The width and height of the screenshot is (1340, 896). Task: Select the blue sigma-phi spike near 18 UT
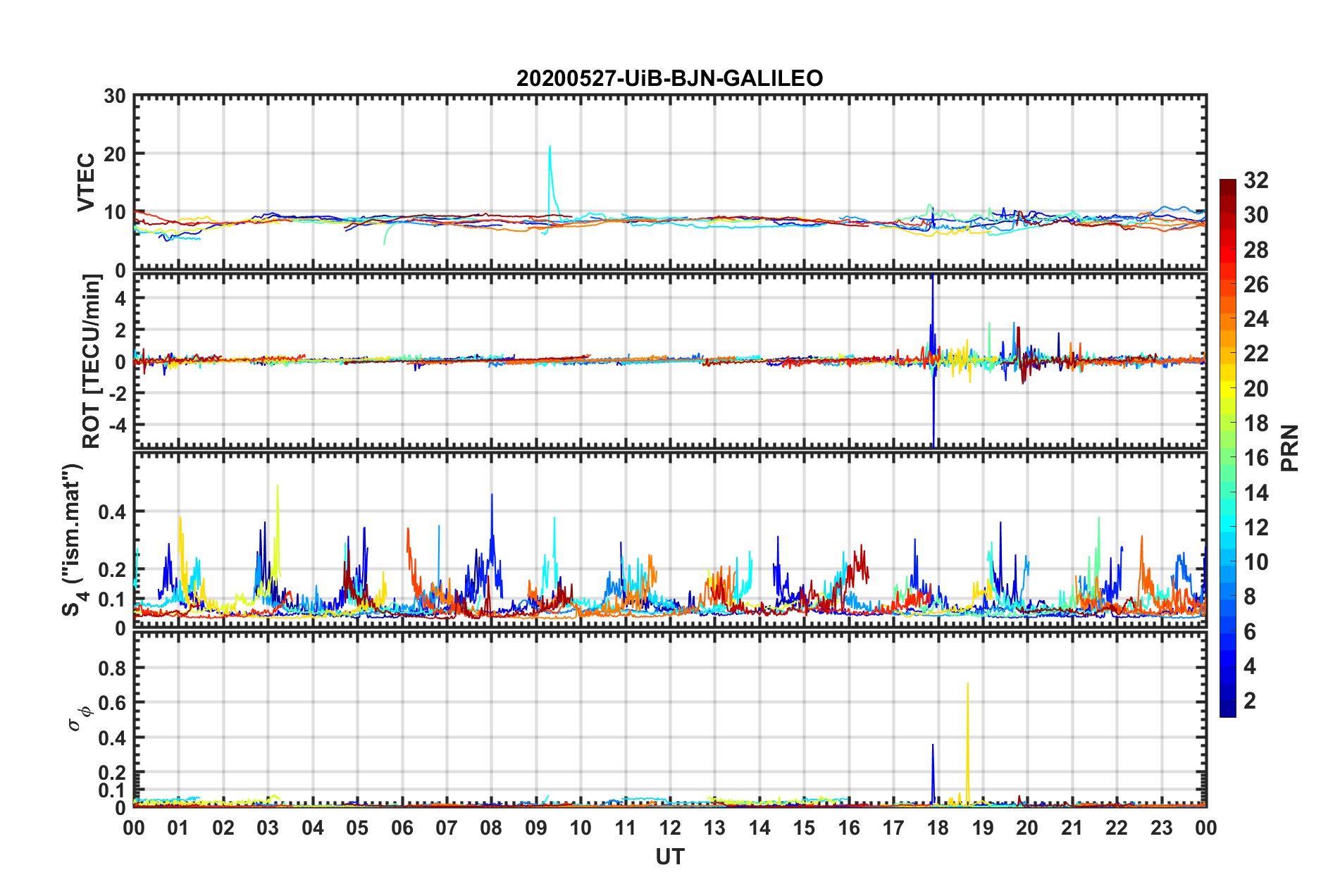pos(933,773)
